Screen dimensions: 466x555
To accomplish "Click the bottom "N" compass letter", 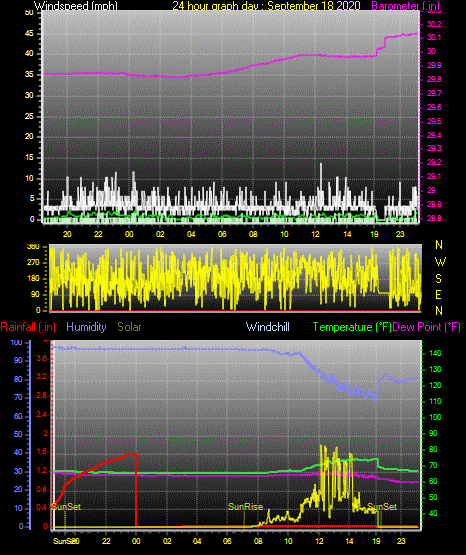I will point(439,311).
